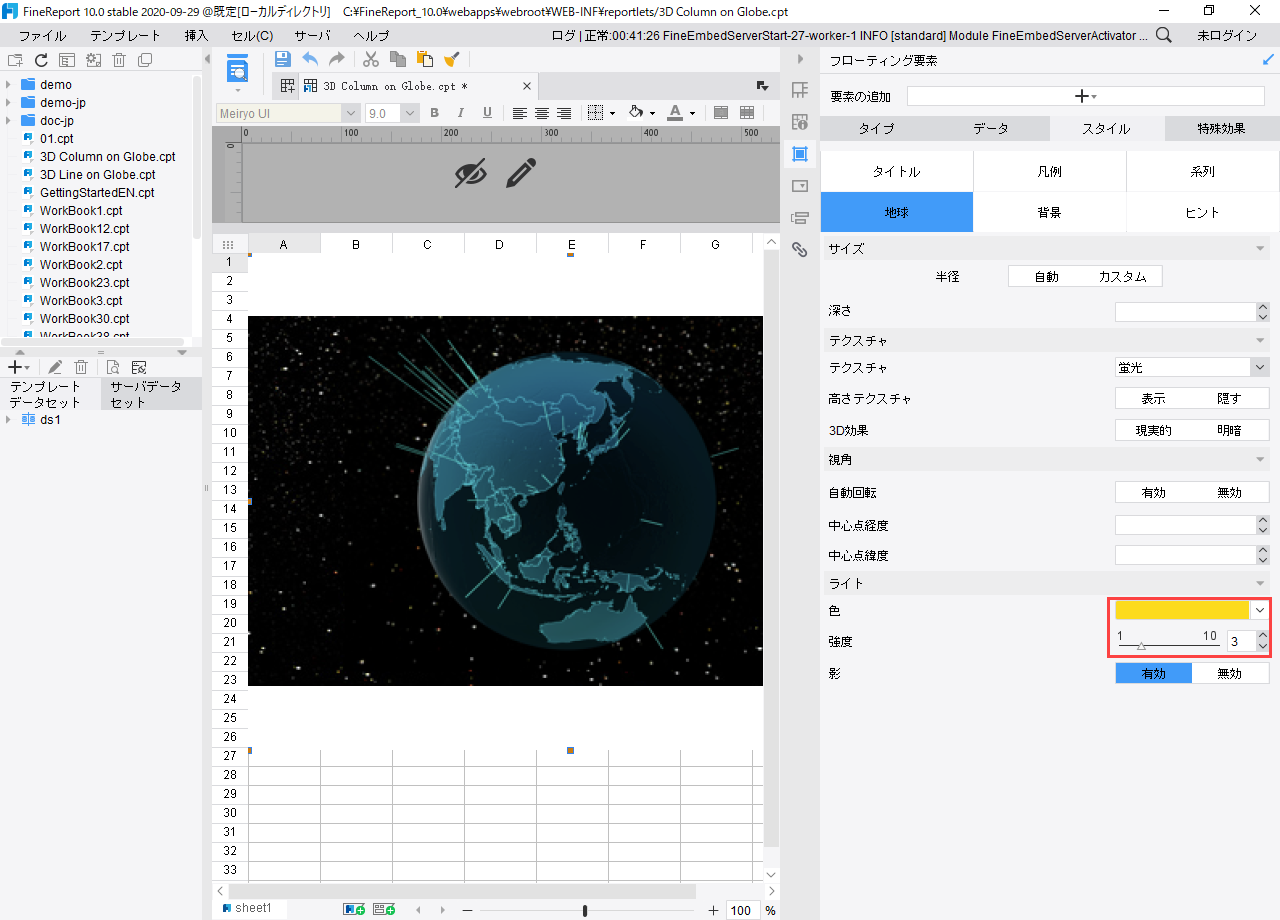Expand the demo folder
The width and height of the screenshot is (1280, 920).
[9, 85]
